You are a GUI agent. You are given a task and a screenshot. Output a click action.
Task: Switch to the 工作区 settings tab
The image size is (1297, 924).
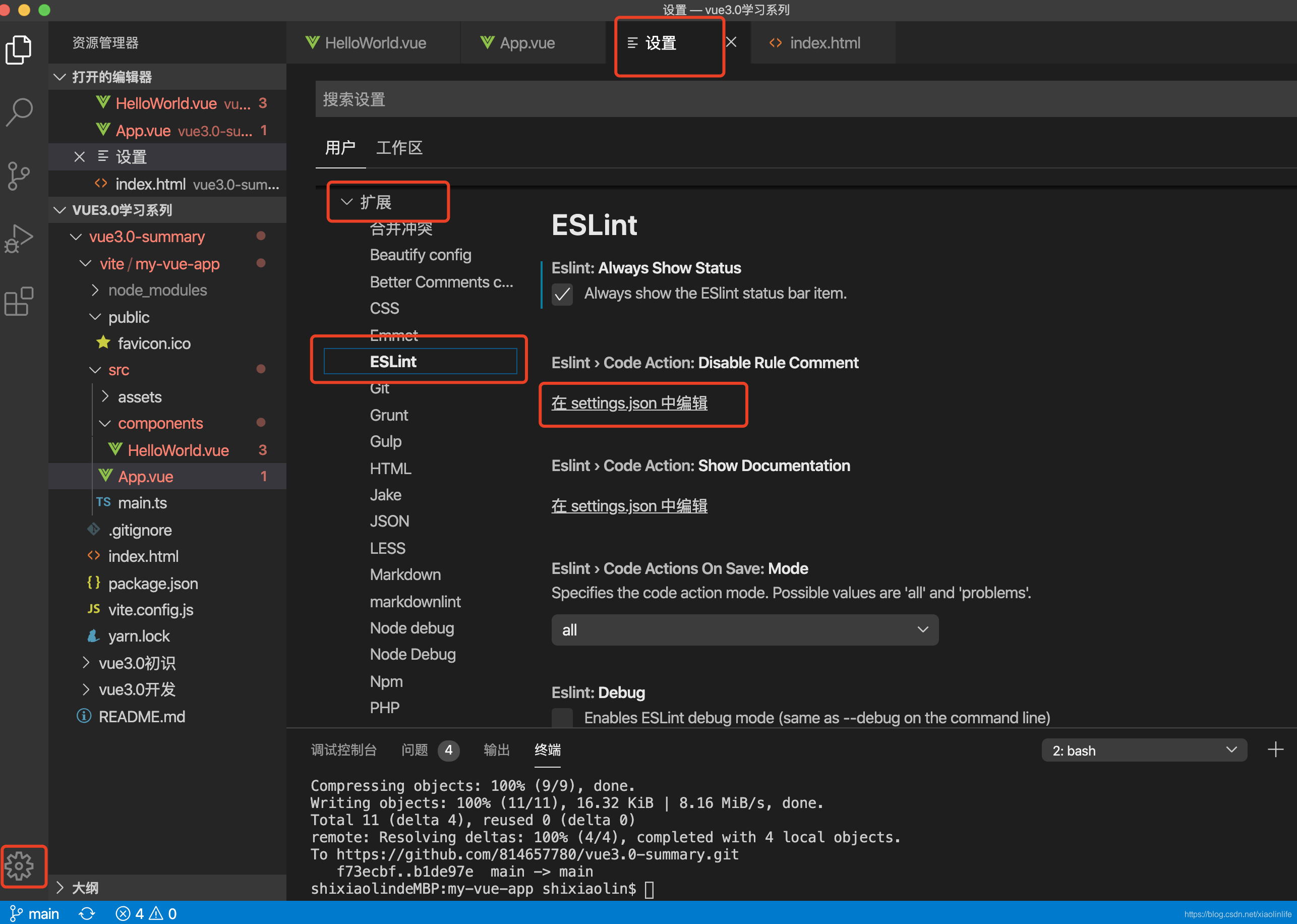tap(399, 147)
